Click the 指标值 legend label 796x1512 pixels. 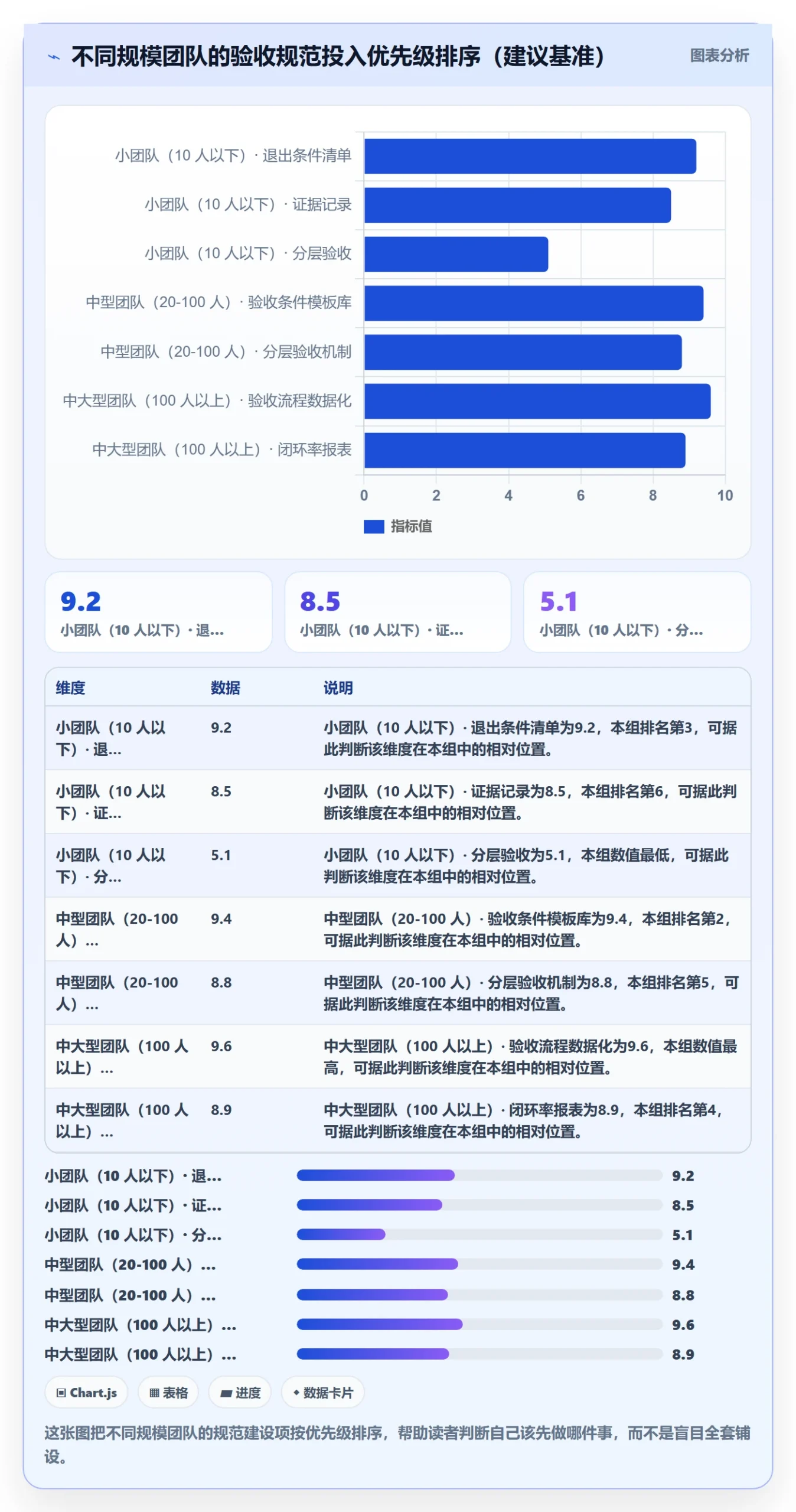click(x=411, y=526)
